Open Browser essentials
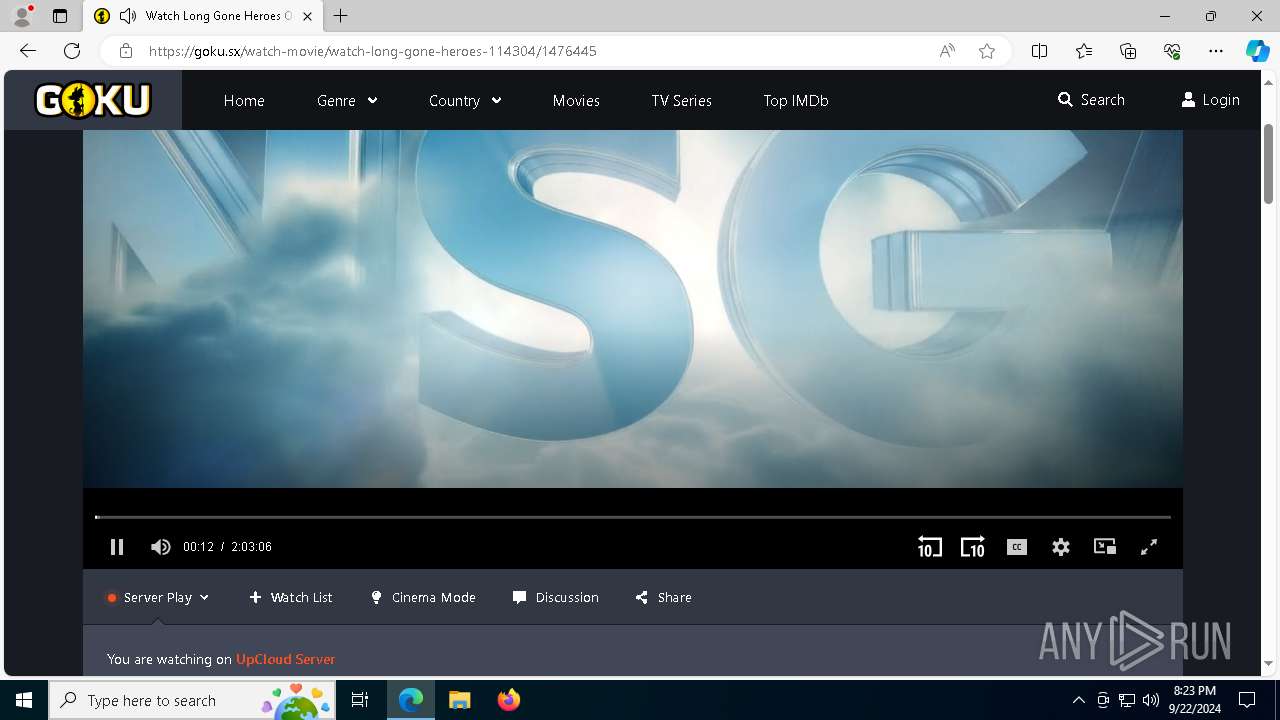 (x=1172, y=51)
